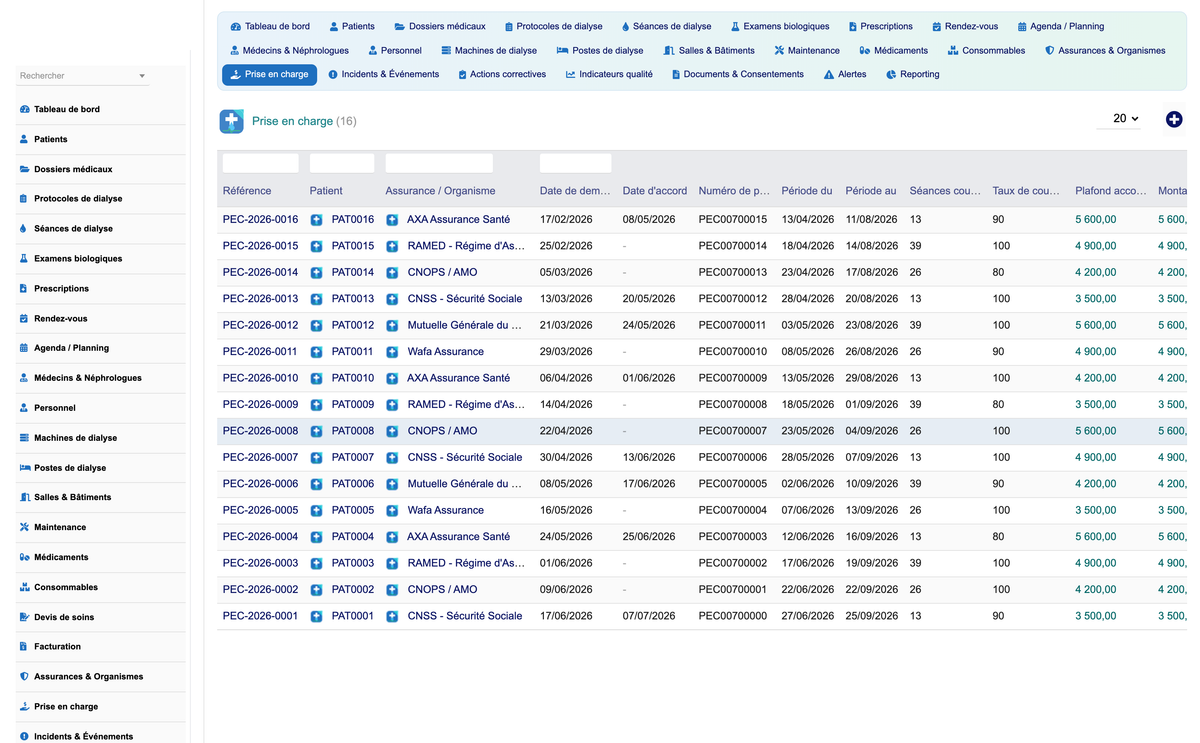This screenshot has height=743, width=1200.
Task: Go to Actions correctives top tab
Action: [502, 74]
